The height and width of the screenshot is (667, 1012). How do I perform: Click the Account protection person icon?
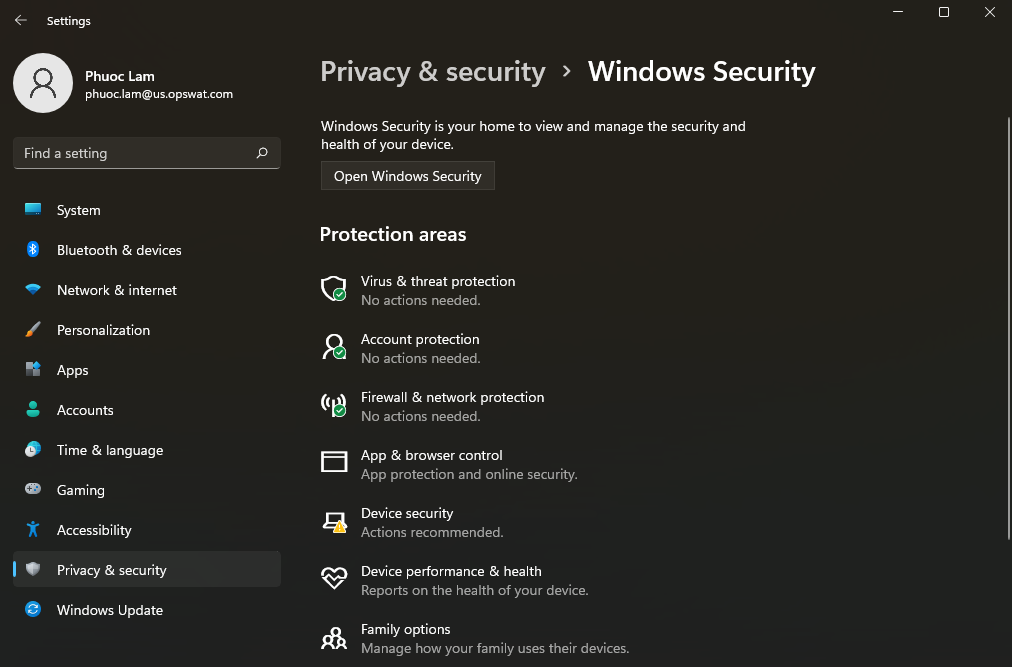pos(334,347)
